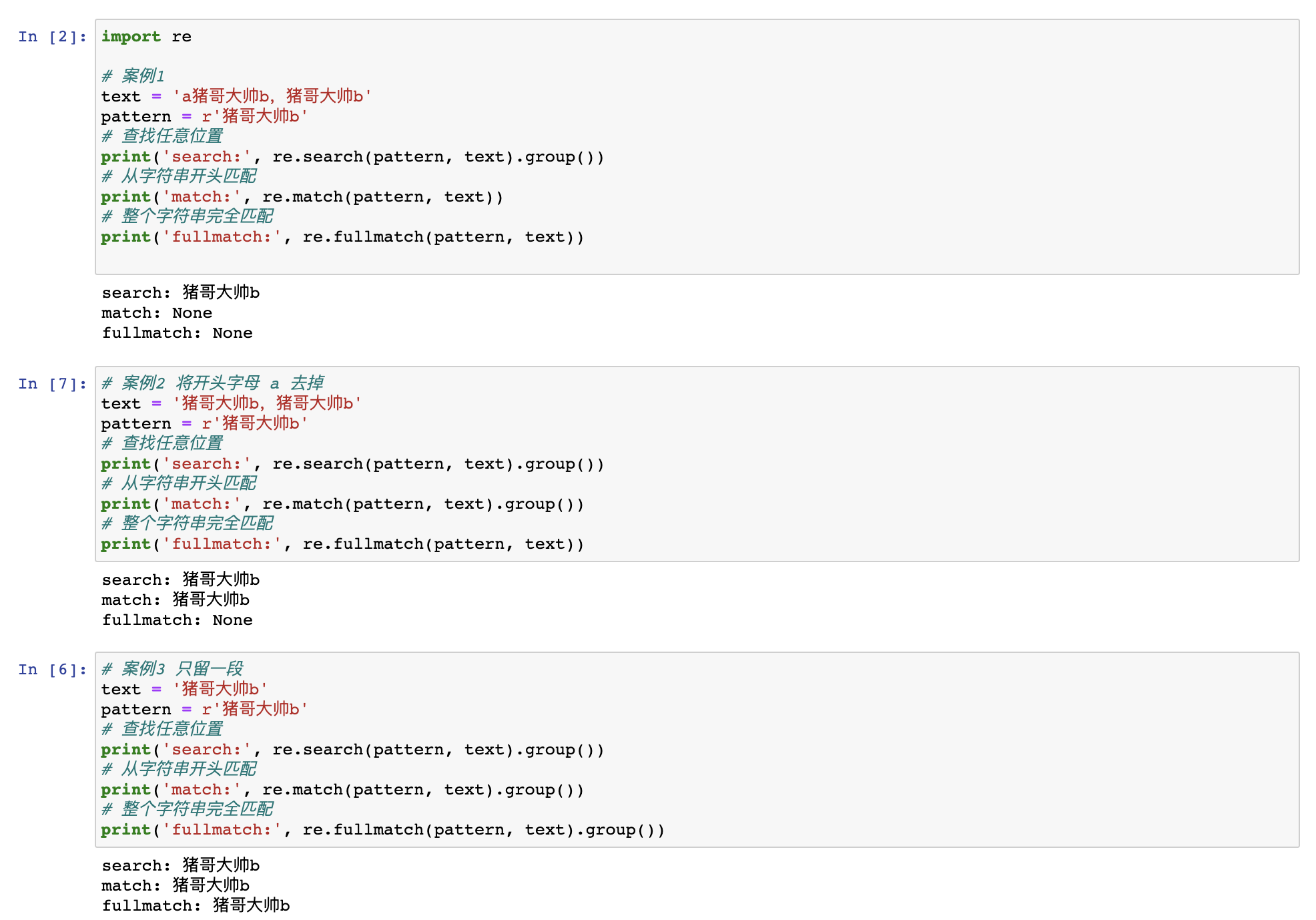Select the string '猪哥大帅b' in 案例3
This screenshot has height=920, width=1316.
pos(220,689)
